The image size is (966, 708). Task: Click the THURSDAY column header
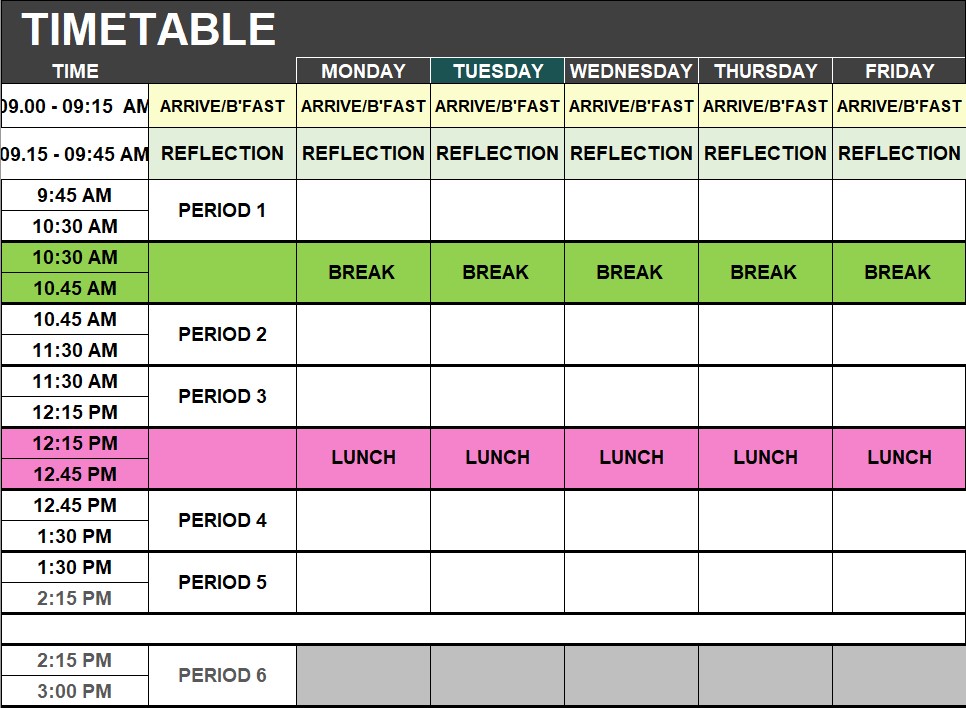[x=765, y=71]
